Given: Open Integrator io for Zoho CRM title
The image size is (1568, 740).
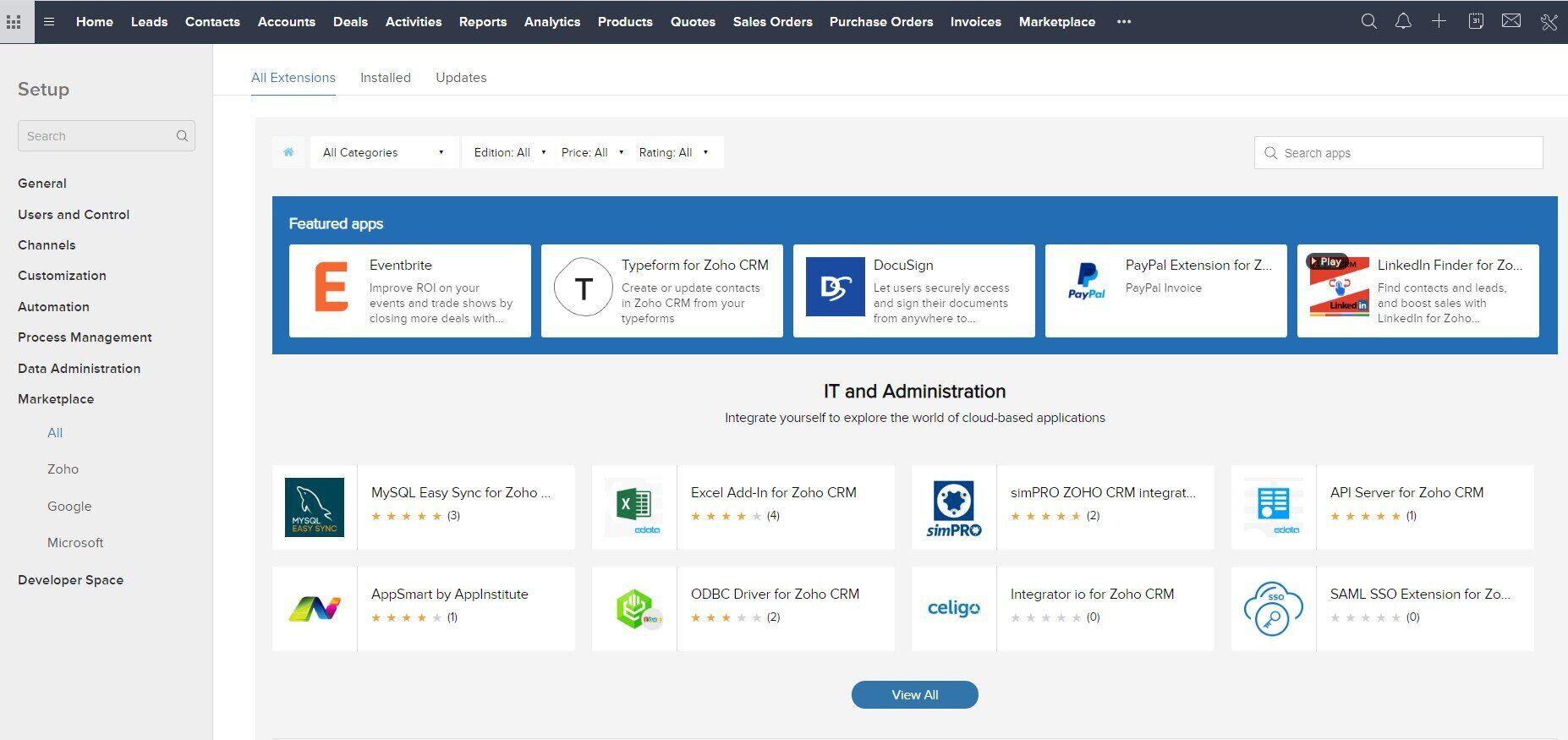Looking at the screenshot, I should coord(1092,595).
